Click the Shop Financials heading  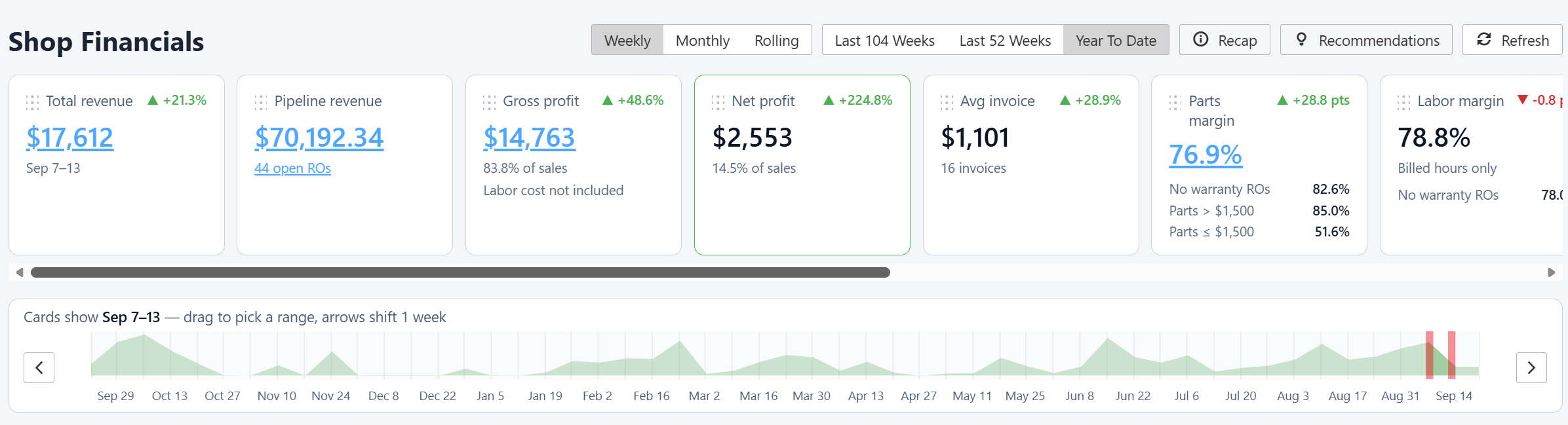point(106,41)
